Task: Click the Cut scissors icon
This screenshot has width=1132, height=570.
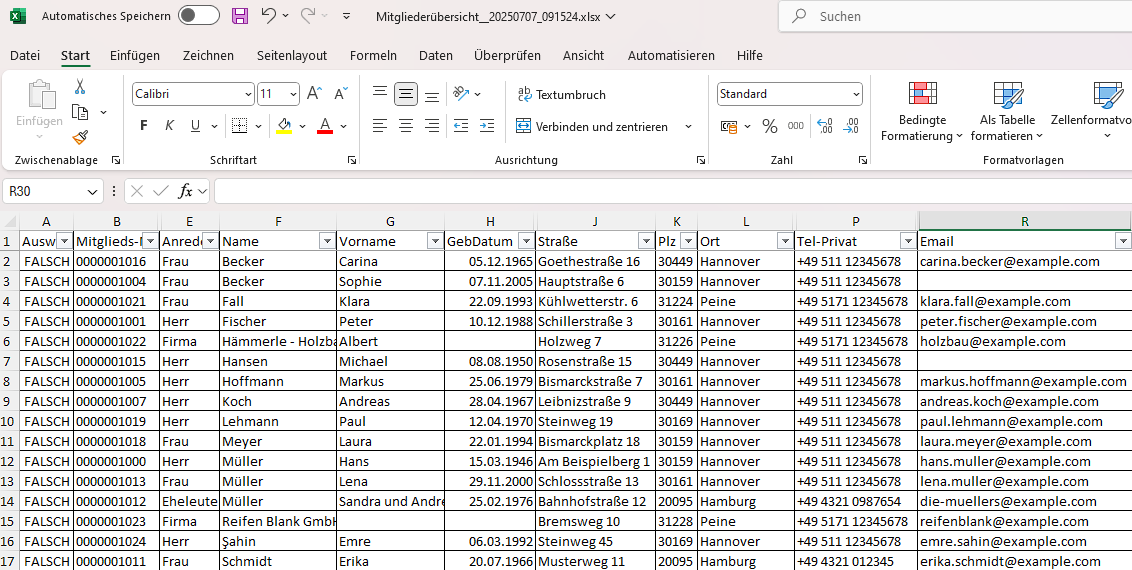Action: click(x=80, y=87)
